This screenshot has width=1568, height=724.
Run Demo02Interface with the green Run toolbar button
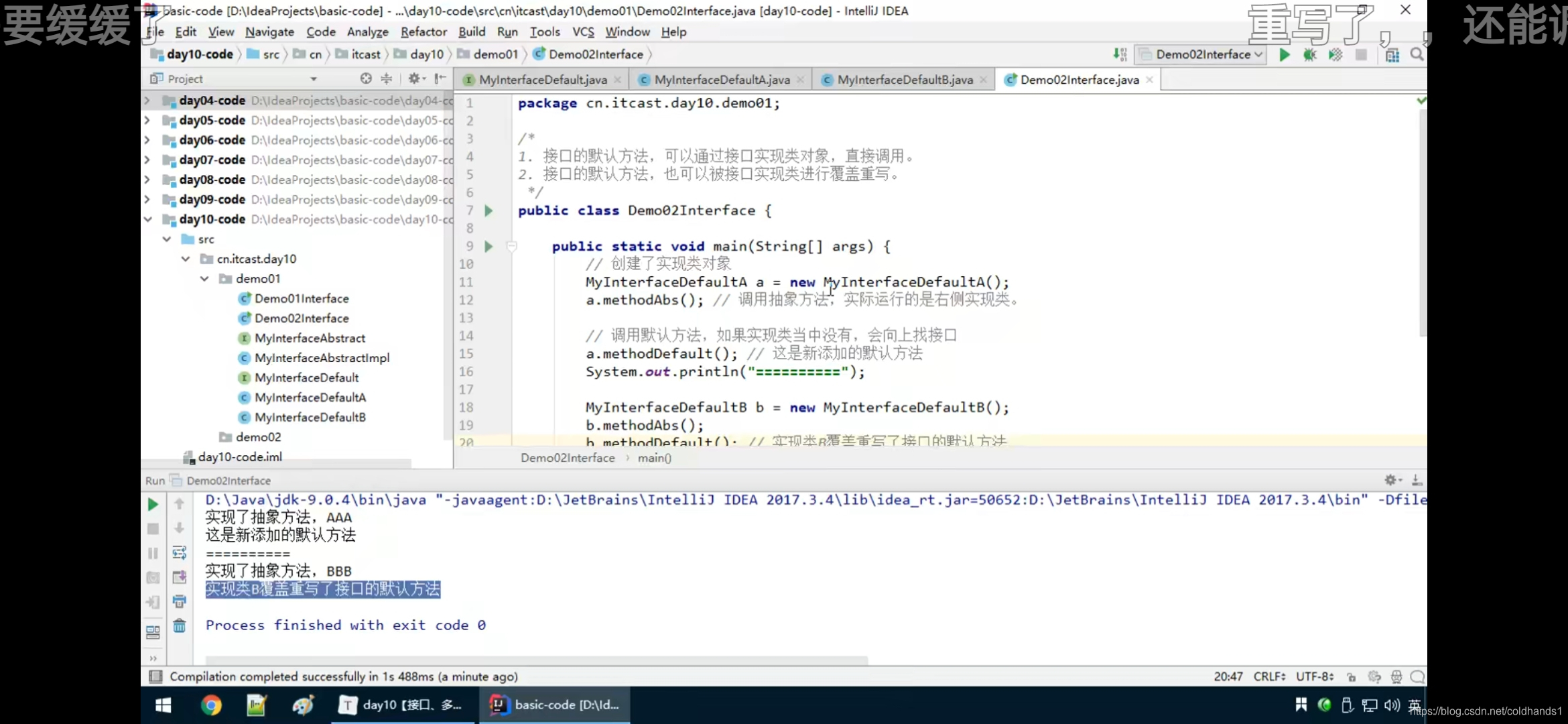tap(1284, 54)
